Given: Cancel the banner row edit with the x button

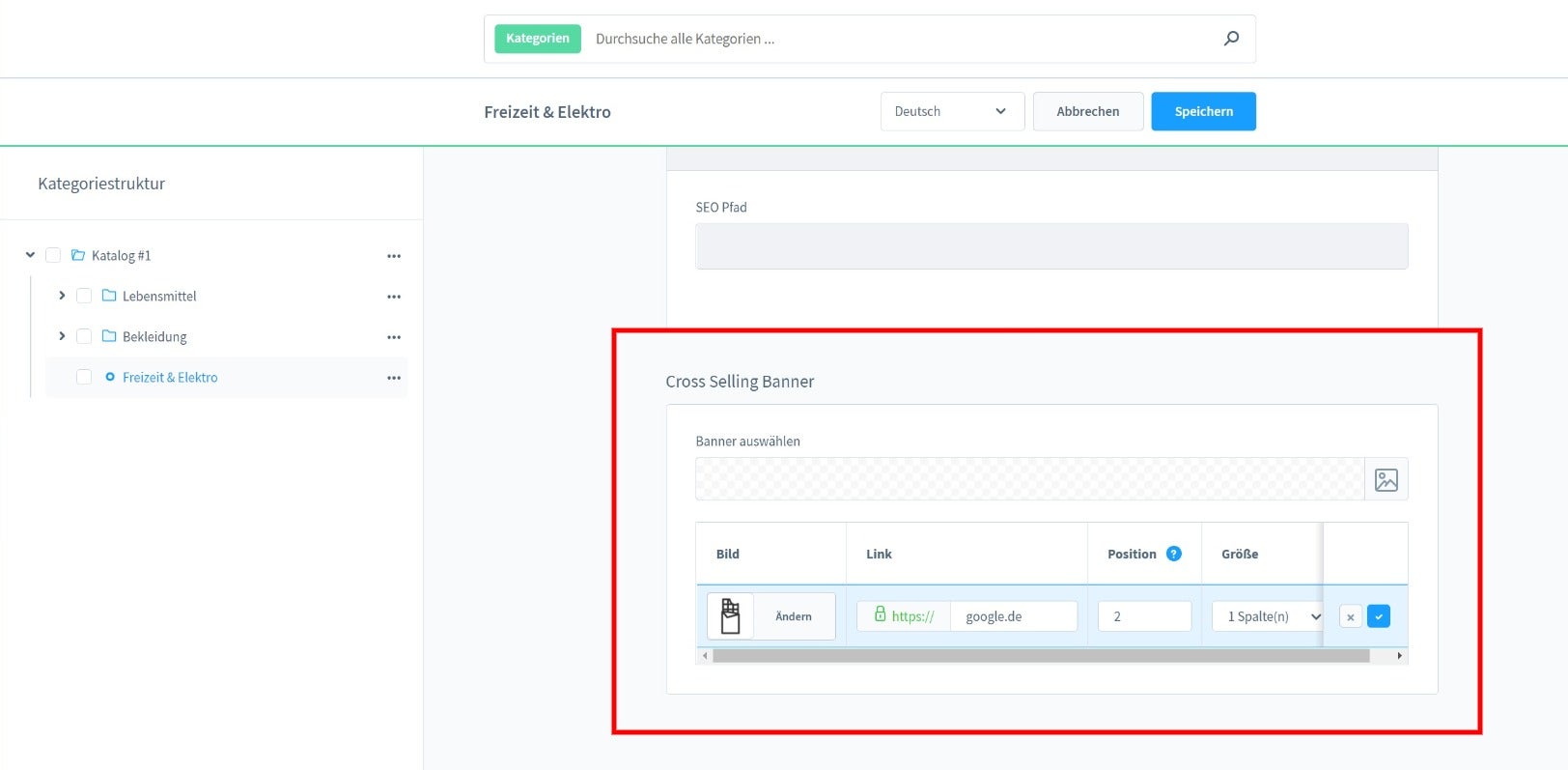Looking at the screenshot, I should 1351,616.
